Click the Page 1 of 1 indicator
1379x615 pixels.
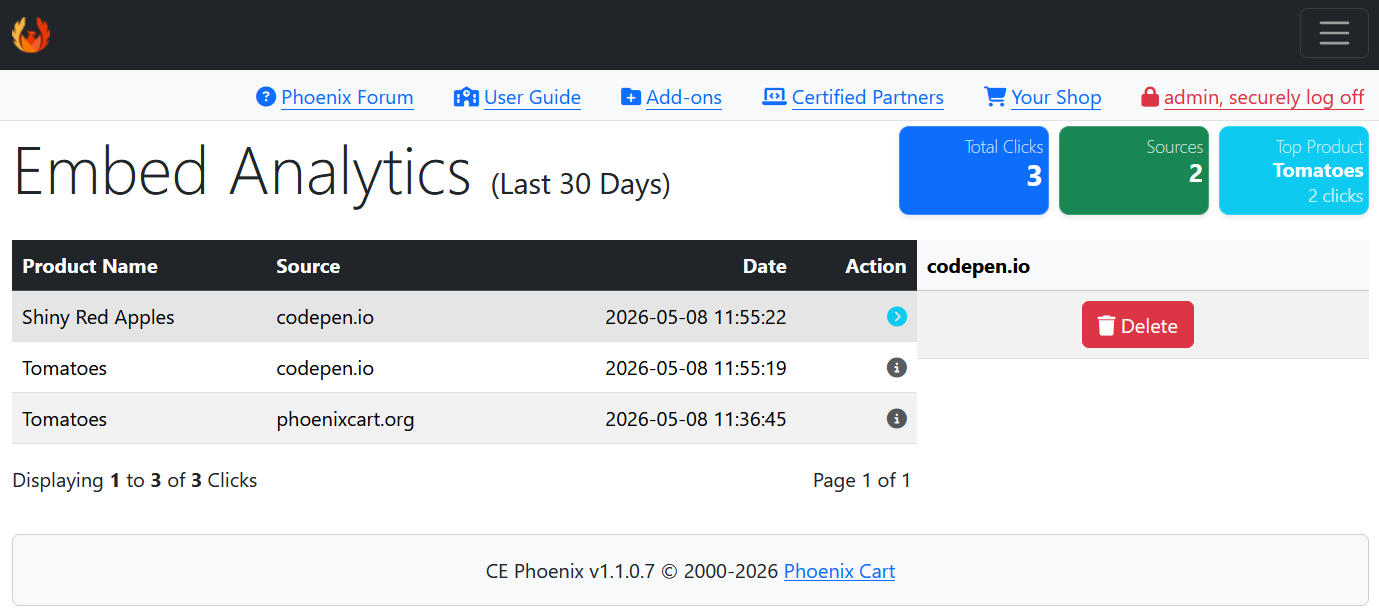tap(862, 480)
